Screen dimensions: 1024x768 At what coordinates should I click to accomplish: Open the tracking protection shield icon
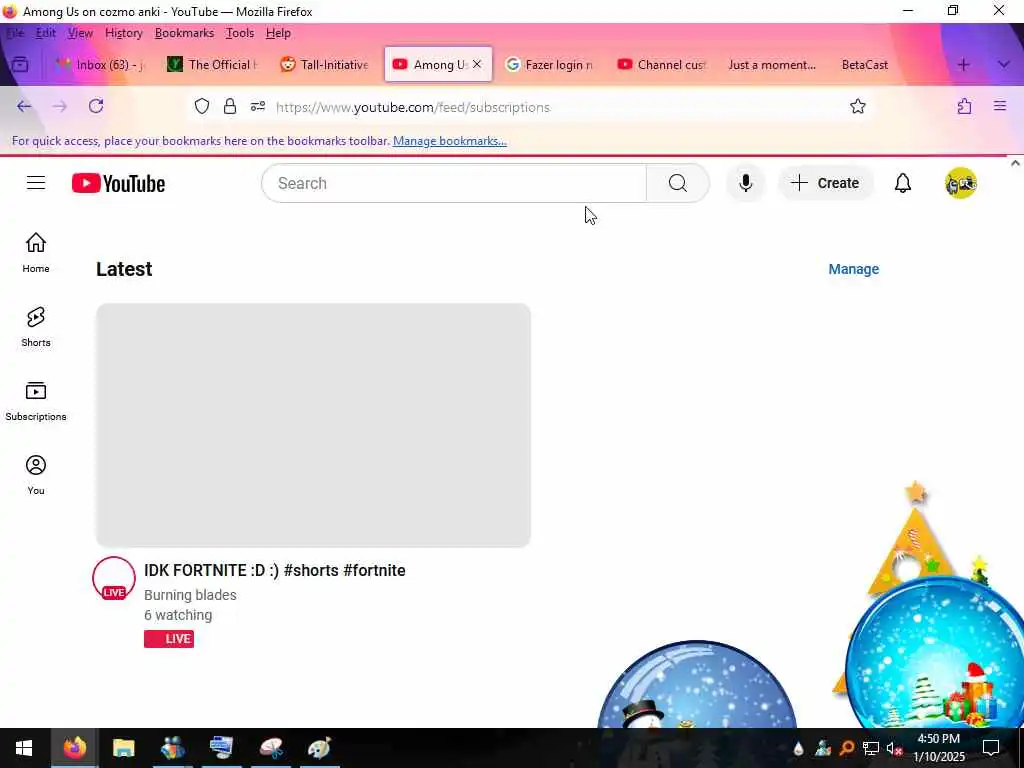pos(202,106)
